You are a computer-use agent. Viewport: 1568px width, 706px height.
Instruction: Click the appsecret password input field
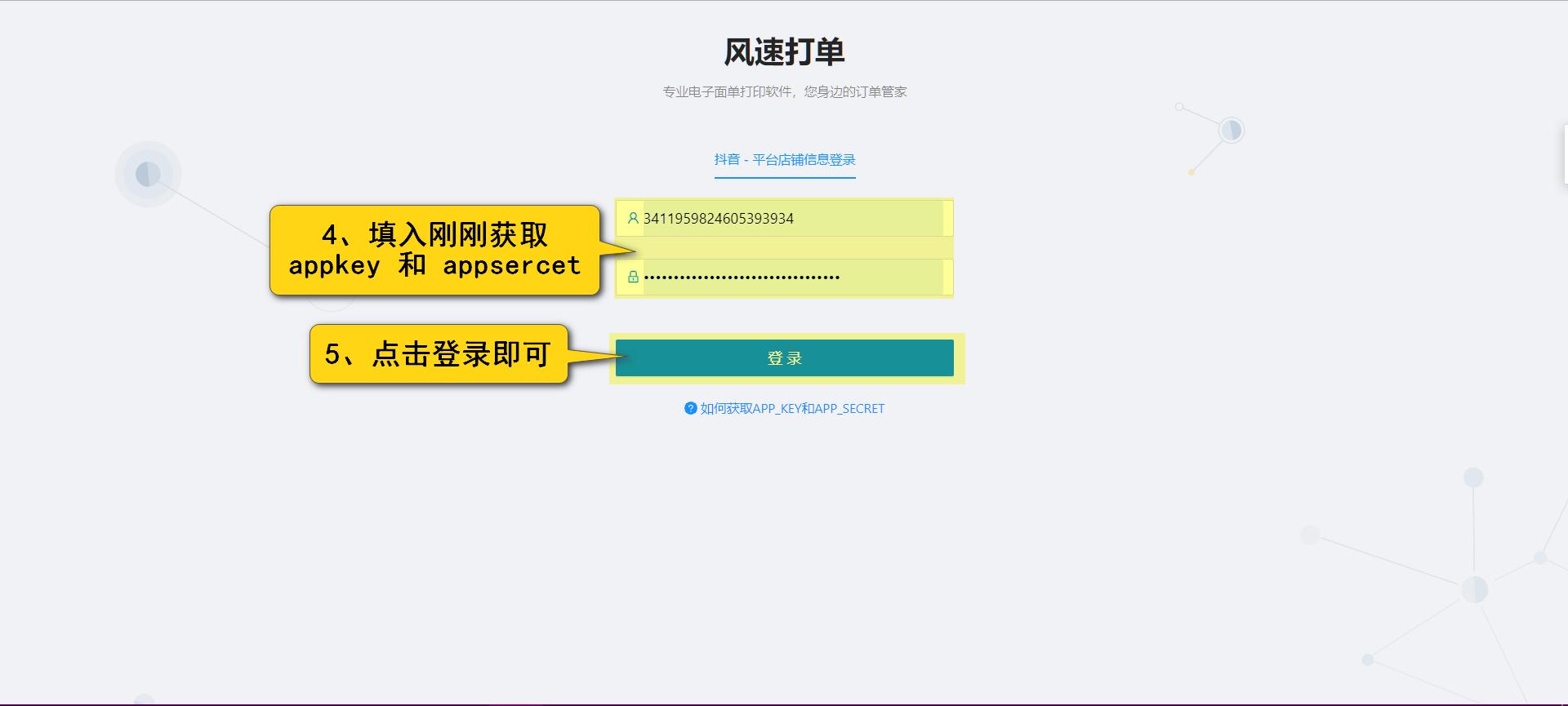[784, 277]
